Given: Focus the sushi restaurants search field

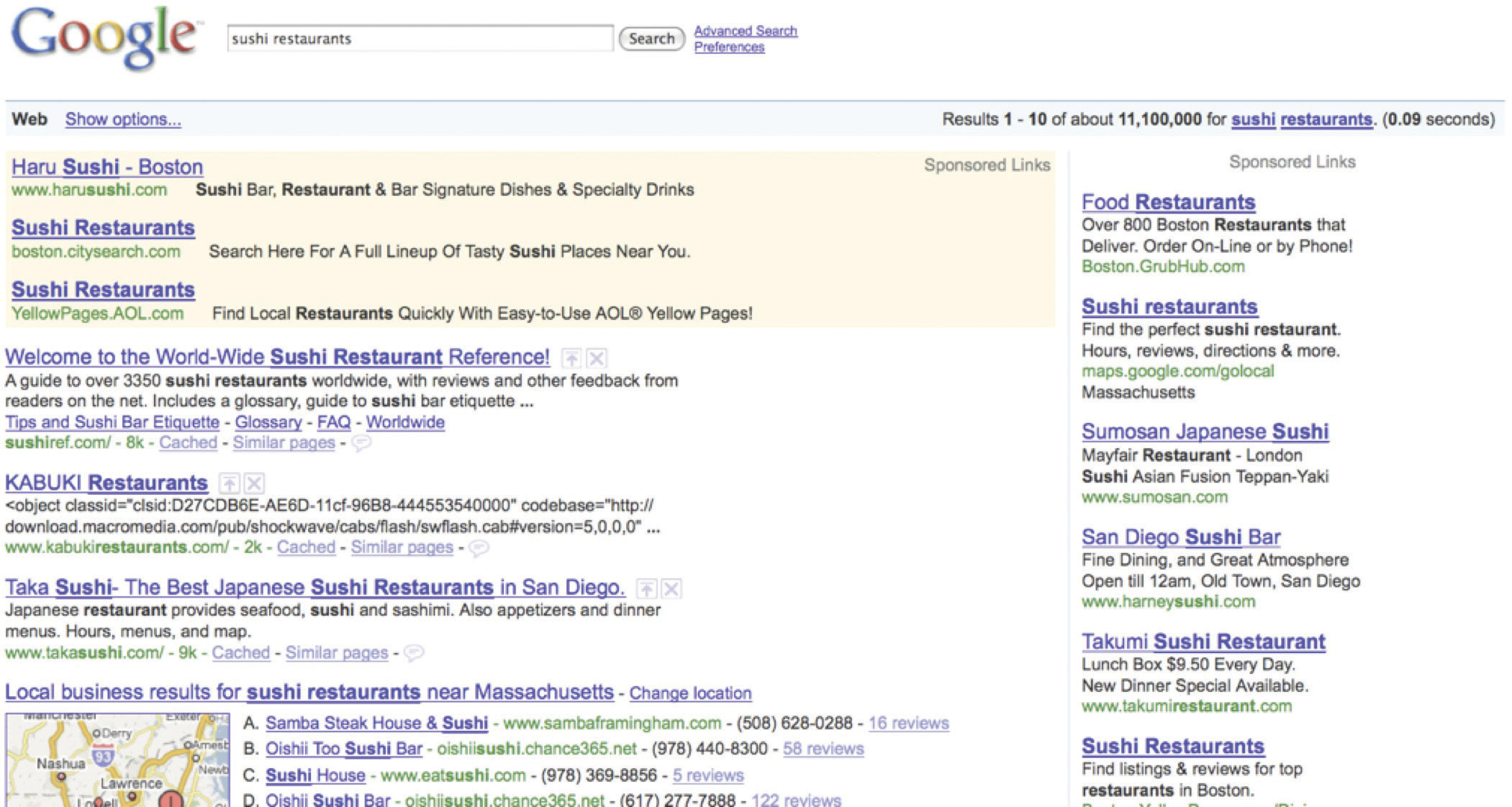Looking at the screenshot, I should click(x=420, y=38).
